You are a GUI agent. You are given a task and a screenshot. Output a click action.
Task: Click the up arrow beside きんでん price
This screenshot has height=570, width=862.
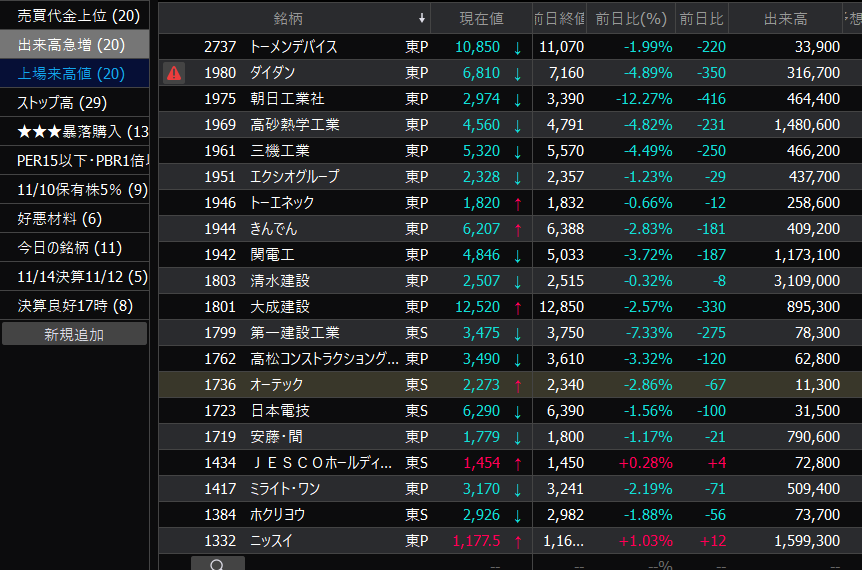tap(517, 229)
